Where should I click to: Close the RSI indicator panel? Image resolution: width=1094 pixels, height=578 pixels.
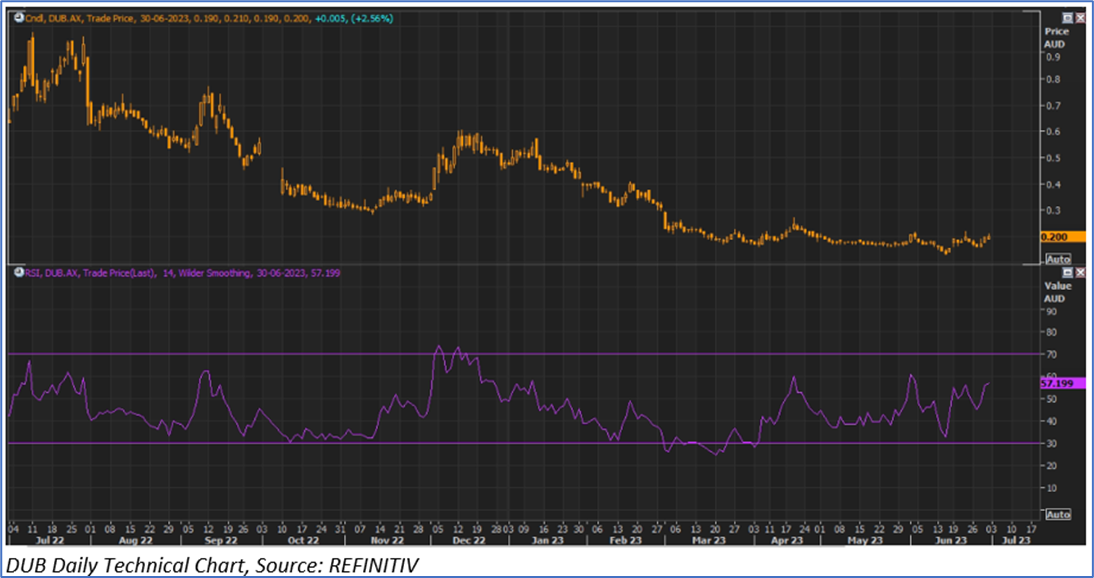[x=1079, y=272]
